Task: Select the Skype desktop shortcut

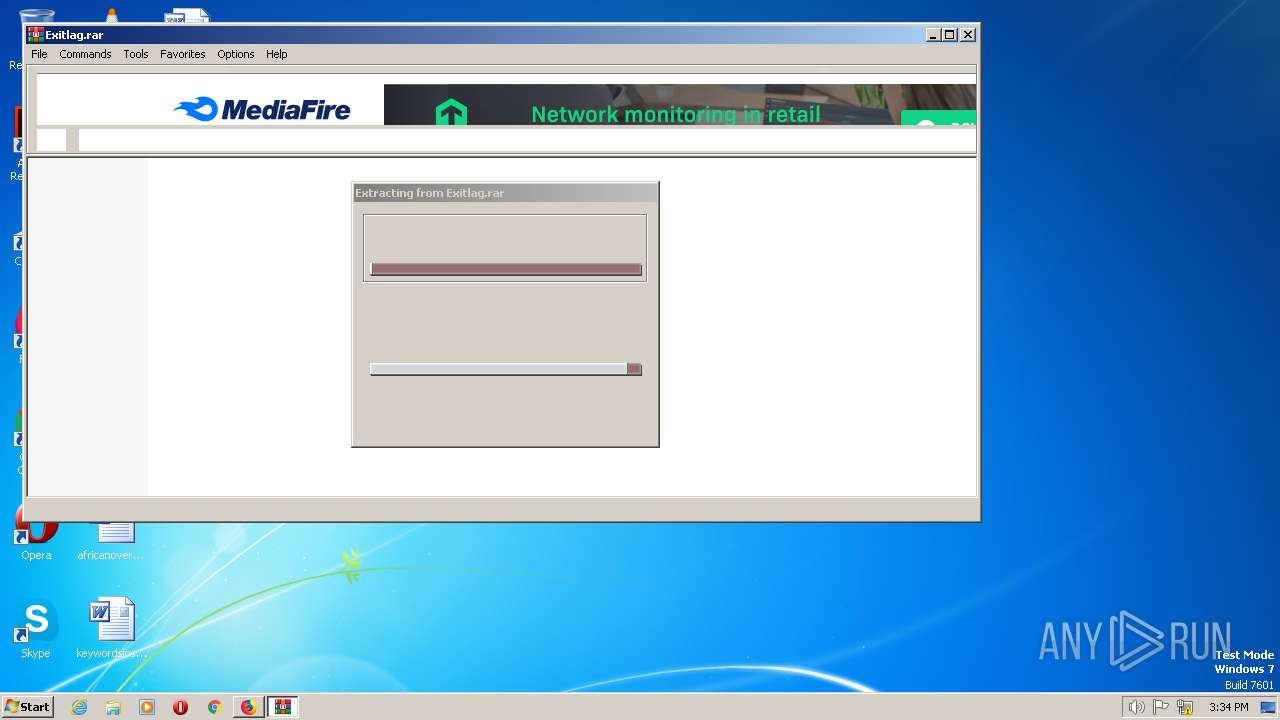Action: (36, 630)
